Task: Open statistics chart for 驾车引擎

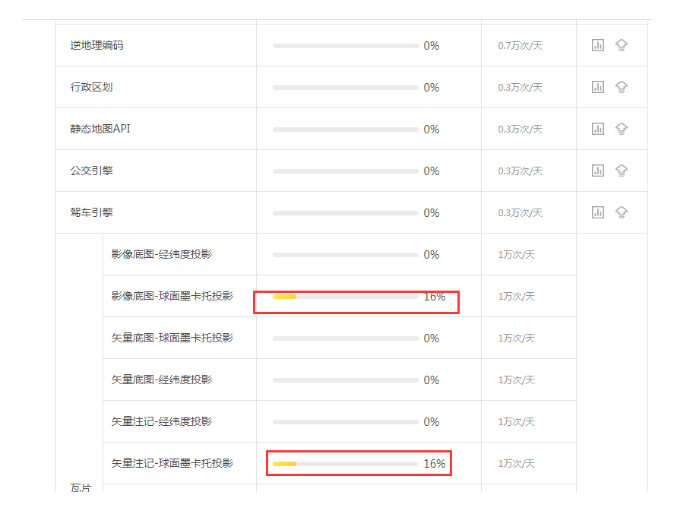Action: click(598, 212)
